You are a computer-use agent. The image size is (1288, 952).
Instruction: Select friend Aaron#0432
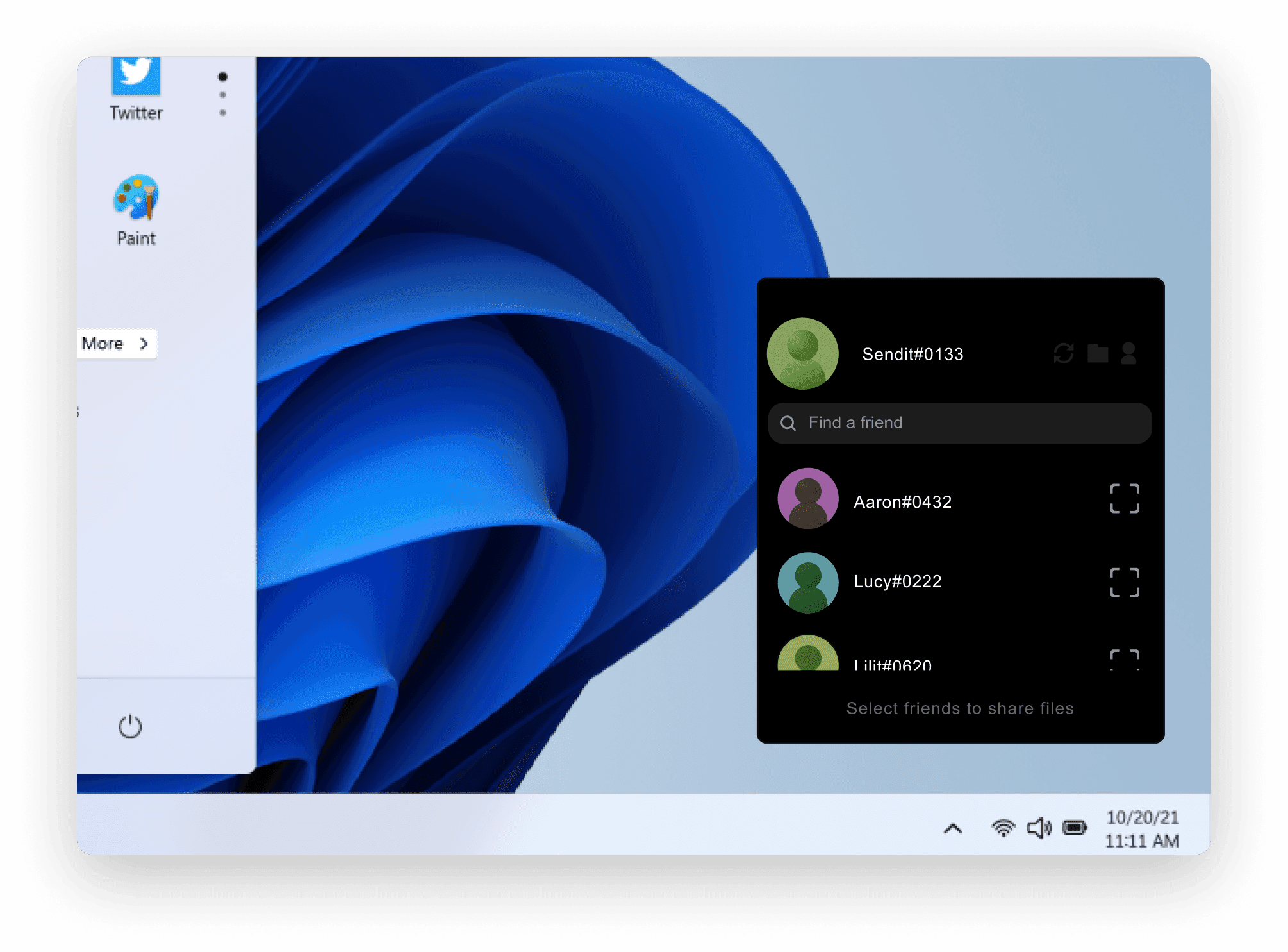point(960,499)
